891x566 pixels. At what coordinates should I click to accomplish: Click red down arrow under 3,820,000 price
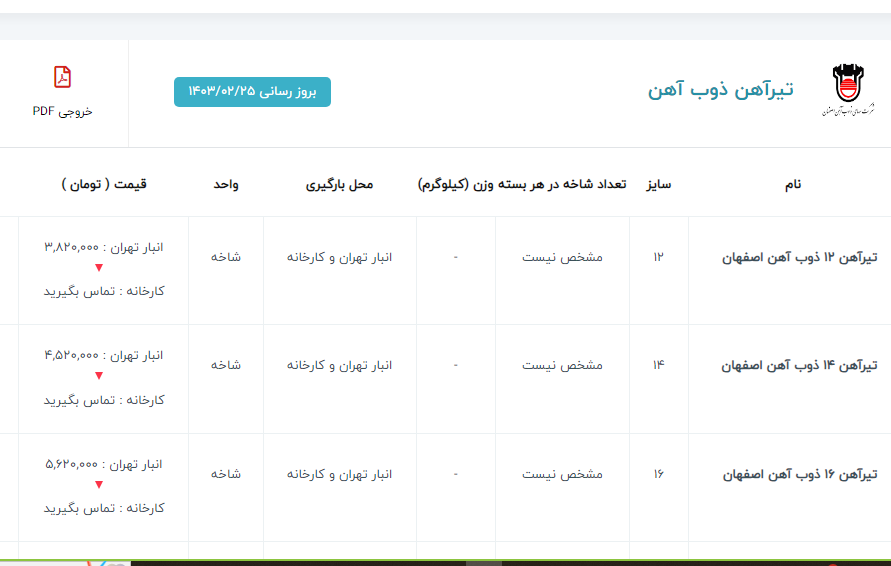pos(98,268)
